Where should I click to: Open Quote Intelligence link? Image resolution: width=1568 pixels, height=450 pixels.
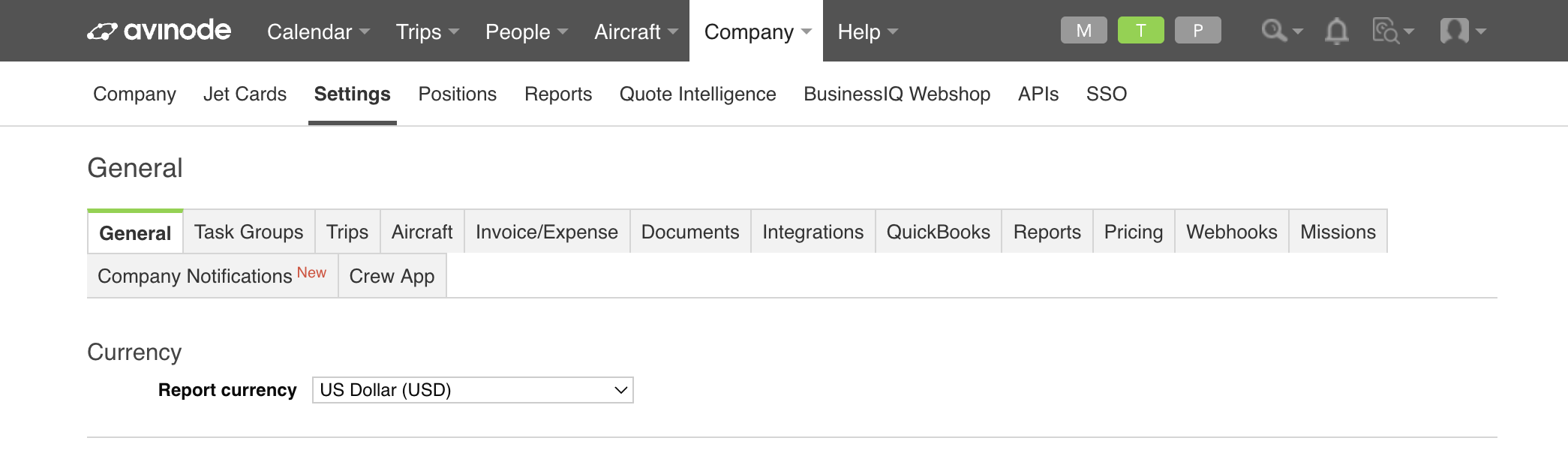[x=697, y=94]
